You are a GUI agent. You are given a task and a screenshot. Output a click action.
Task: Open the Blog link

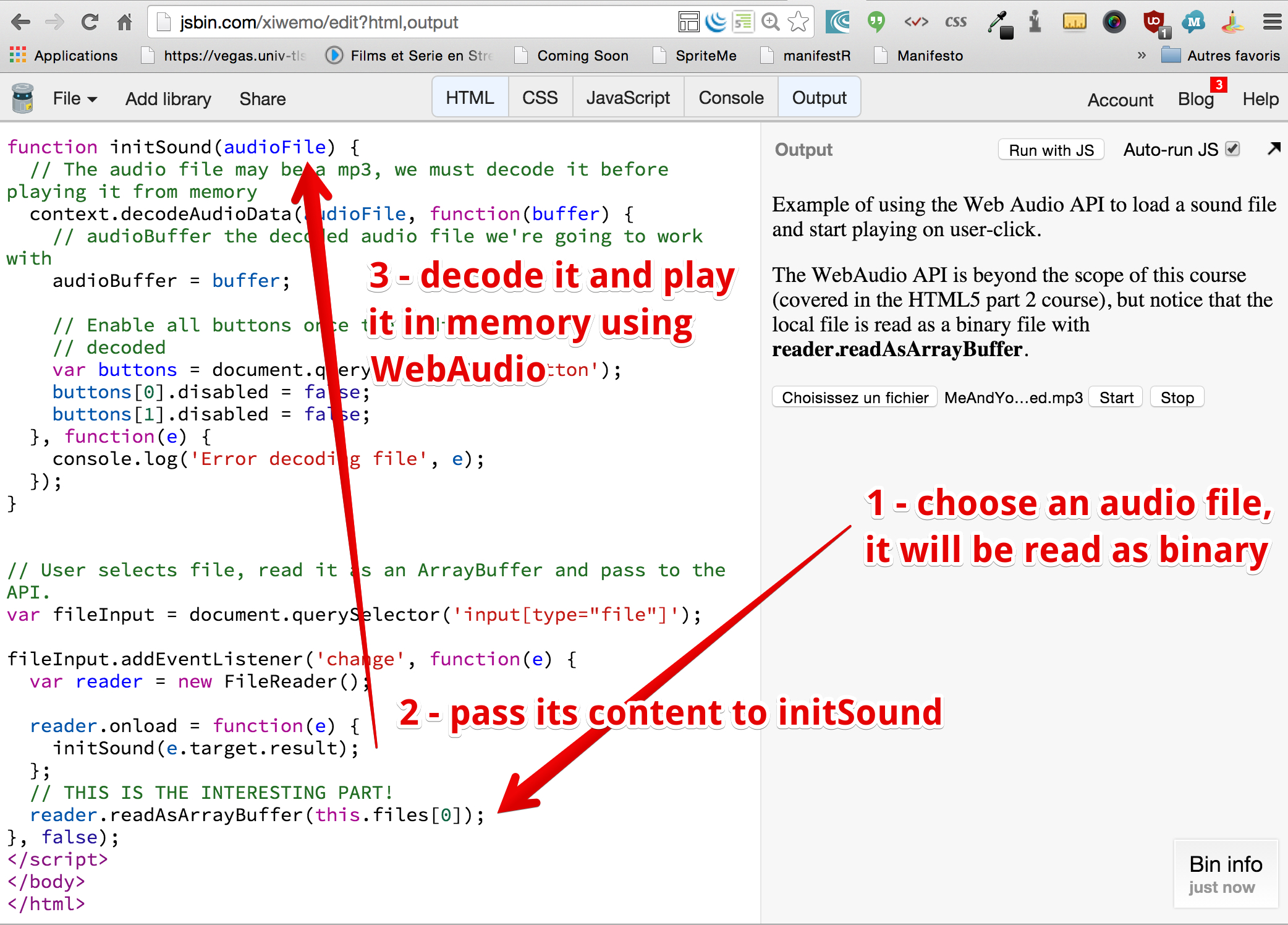coord(1195,99)
